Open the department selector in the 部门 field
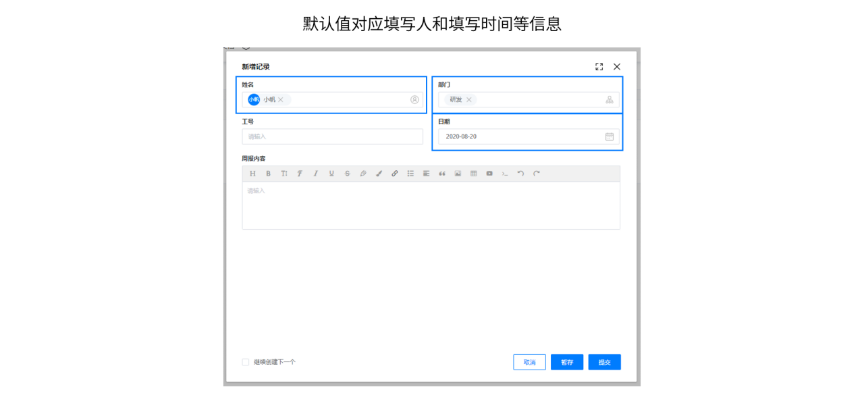 [609, 100]
